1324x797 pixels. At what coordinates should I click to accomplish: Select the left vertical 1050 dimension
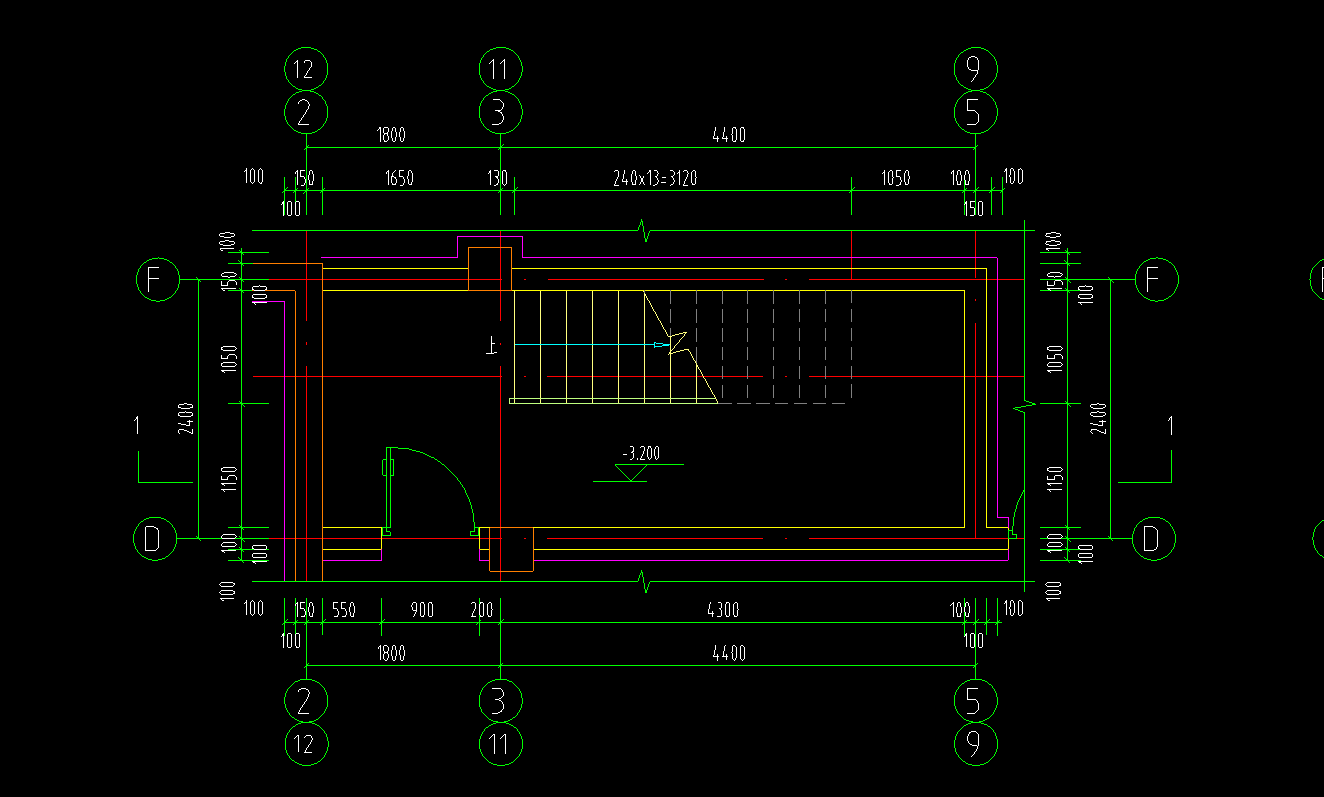click(x=230, y=358)
